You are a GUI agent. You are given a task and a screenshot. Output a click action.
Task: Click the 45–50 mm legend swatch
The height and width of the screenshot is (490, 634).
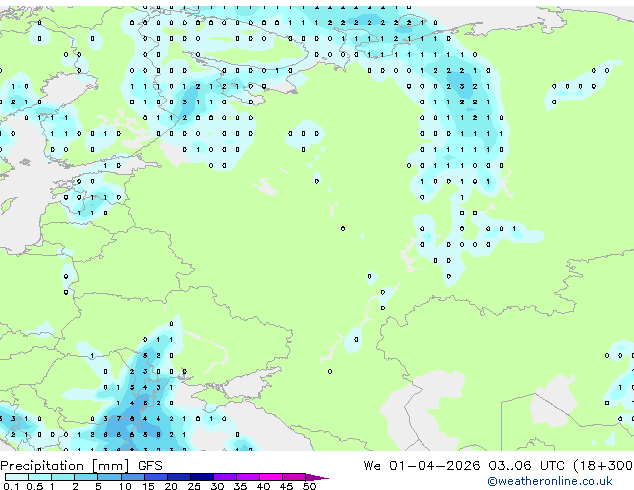pos(294,477)
